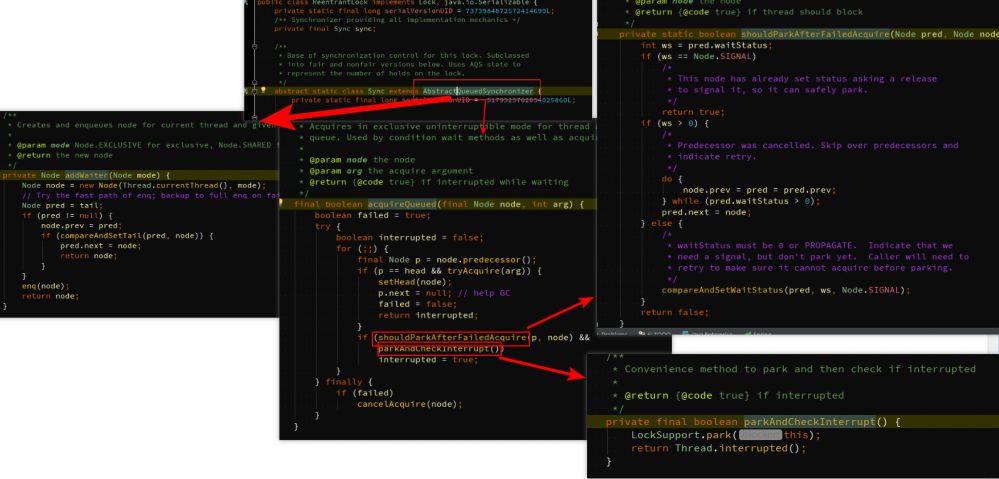Click 'node.prev = pred = pred.prev;'
The image size is (999, 479).
tap(759, 190)
